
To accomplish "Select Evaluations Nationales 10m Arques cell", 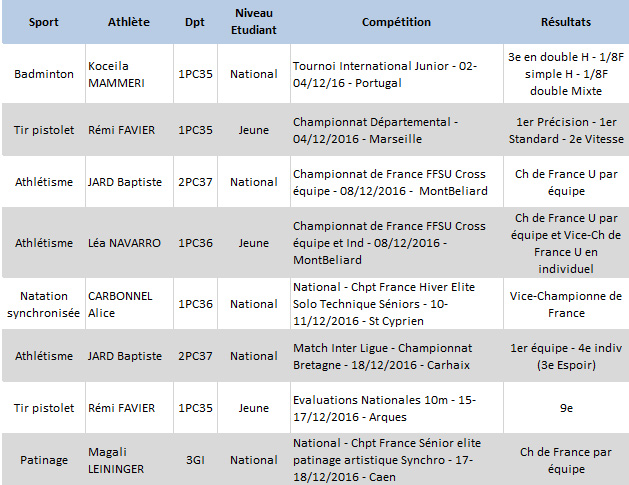I will coord(396,408).
